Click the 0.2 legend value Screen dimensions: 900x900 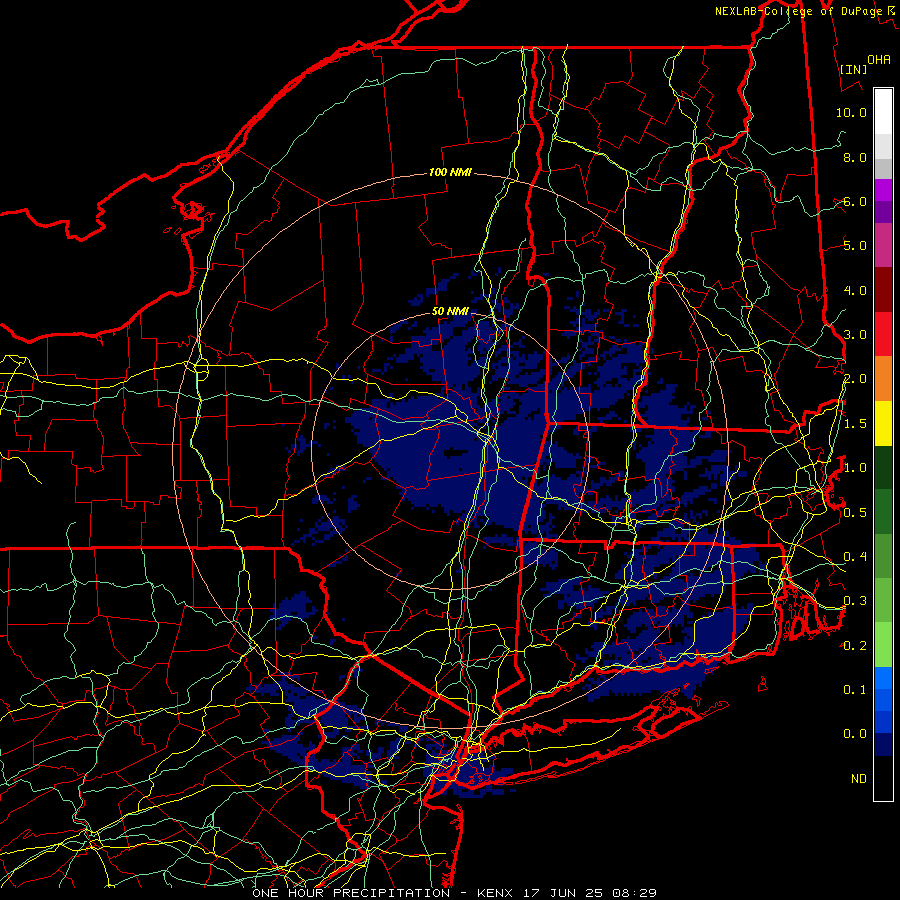point(855,646)
